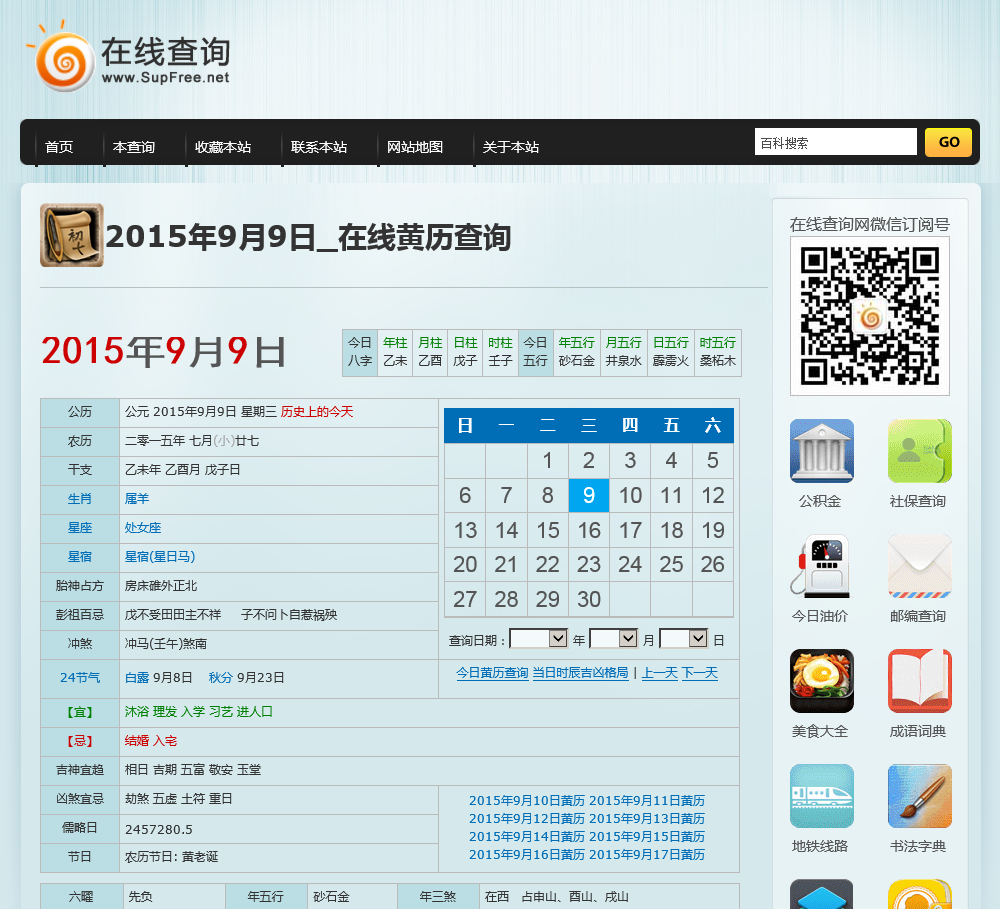Select day 23 in the calendar

589,565
